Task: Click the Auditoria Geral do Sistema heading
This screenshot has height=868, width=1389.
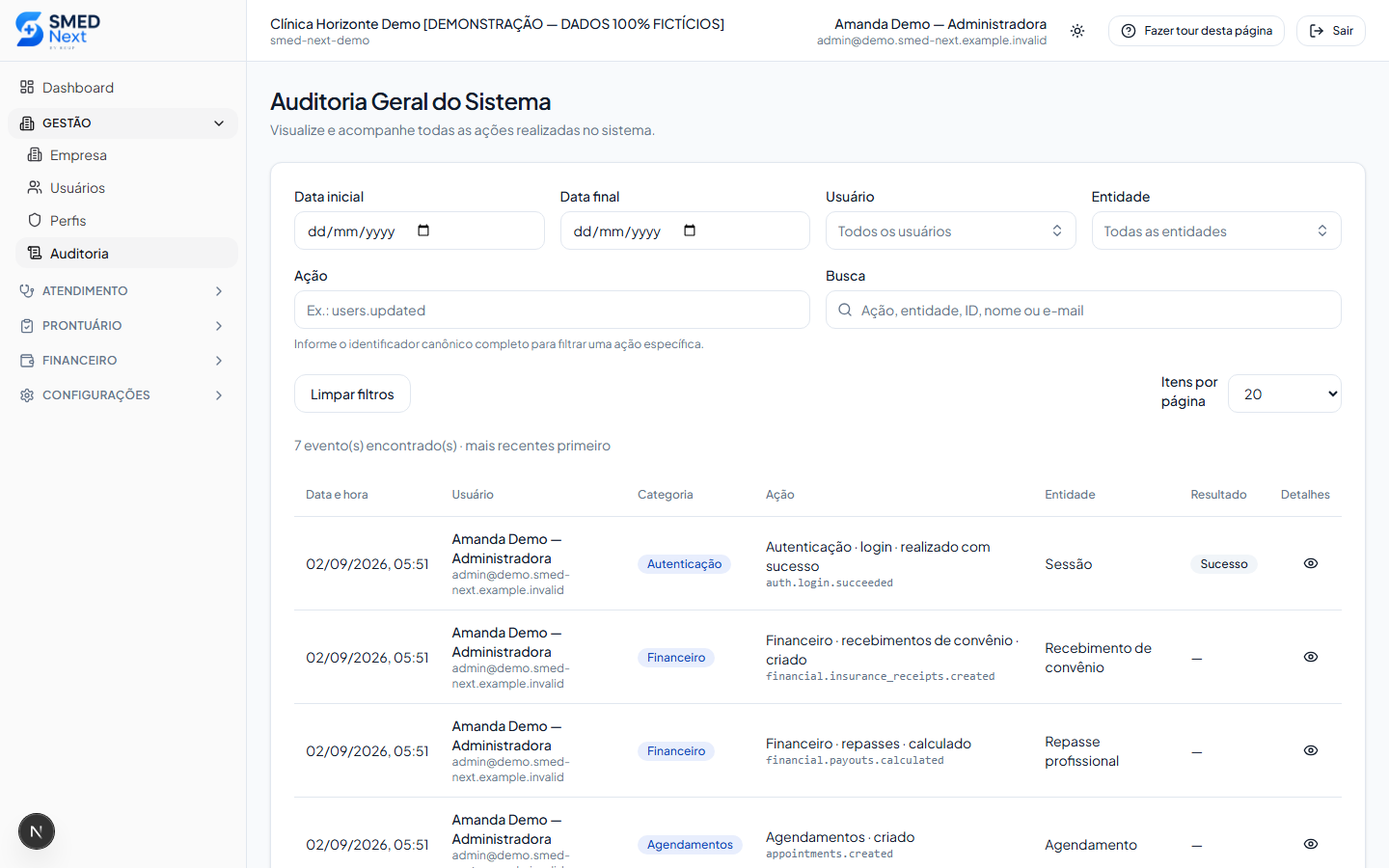Action: [411, 101]
